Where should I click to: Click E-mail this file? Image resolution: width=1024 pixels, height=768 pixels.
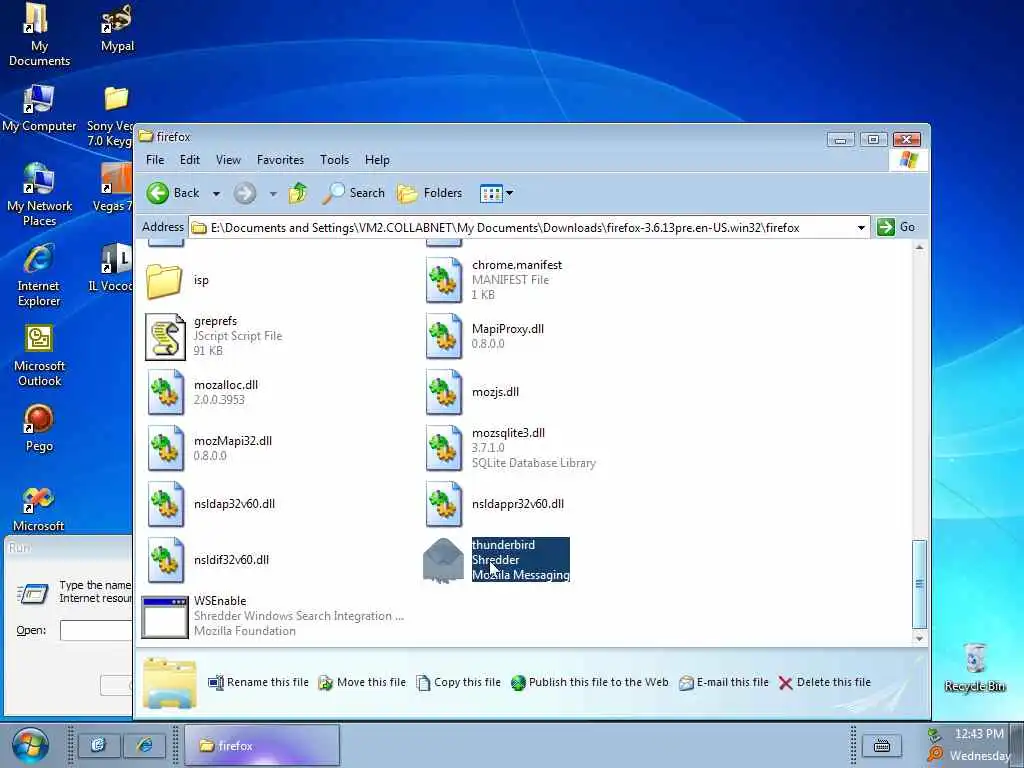(x=724, y=682)
